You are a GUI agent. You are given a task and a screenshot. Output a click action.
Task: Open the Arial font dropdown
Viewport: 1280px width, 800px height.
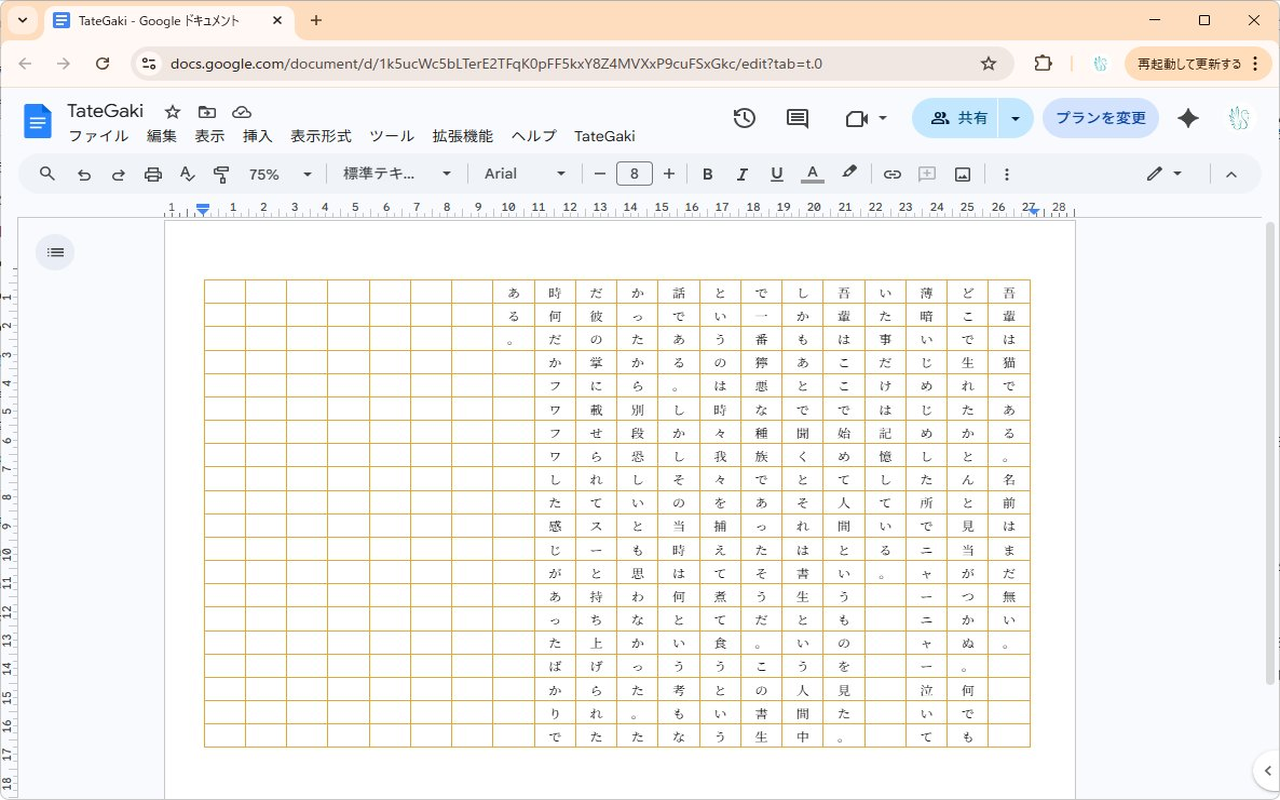click(x=525, y=174)
